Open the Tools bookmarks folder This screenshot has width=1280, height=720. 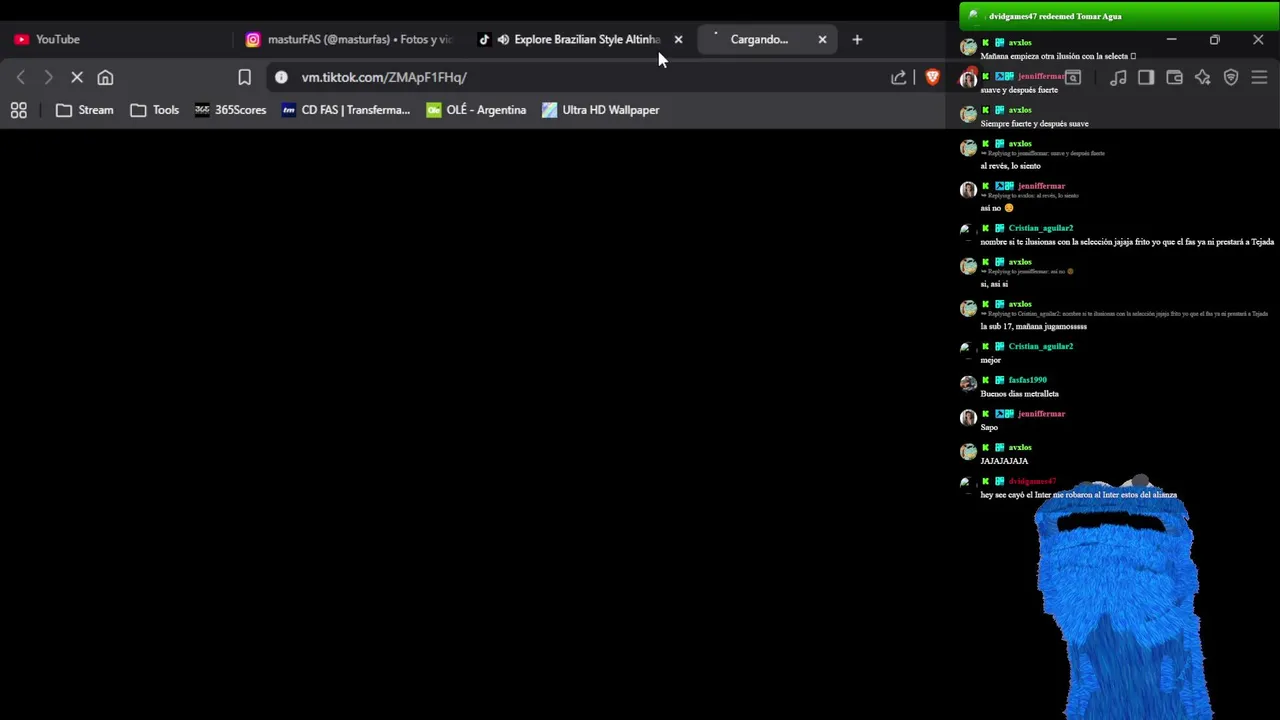[154, 110]
